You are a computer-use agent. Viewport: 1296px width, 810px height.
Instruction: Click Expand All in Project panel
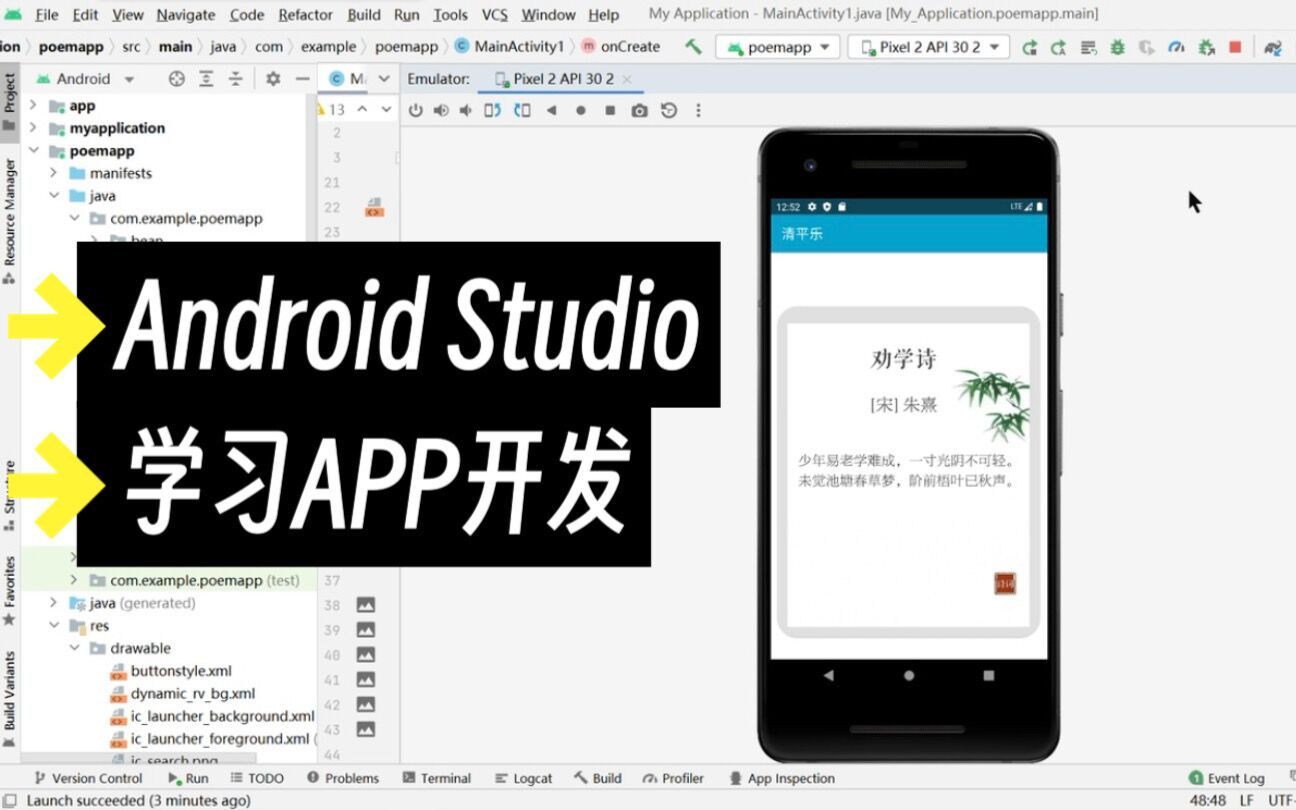(205, 79)
